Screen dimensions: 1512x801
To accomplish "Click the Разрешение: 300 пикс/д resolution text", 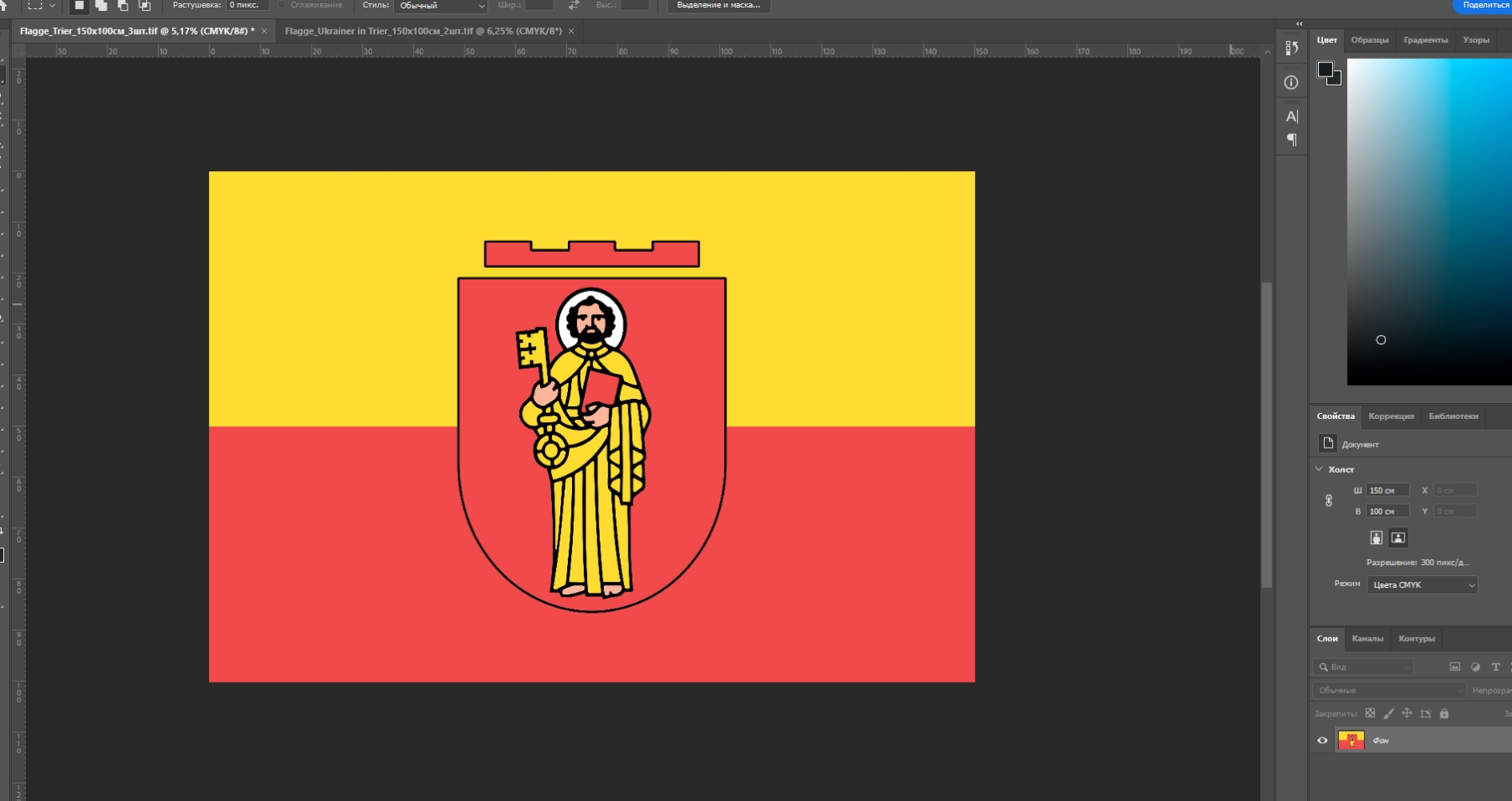I will click(1418, 563).
